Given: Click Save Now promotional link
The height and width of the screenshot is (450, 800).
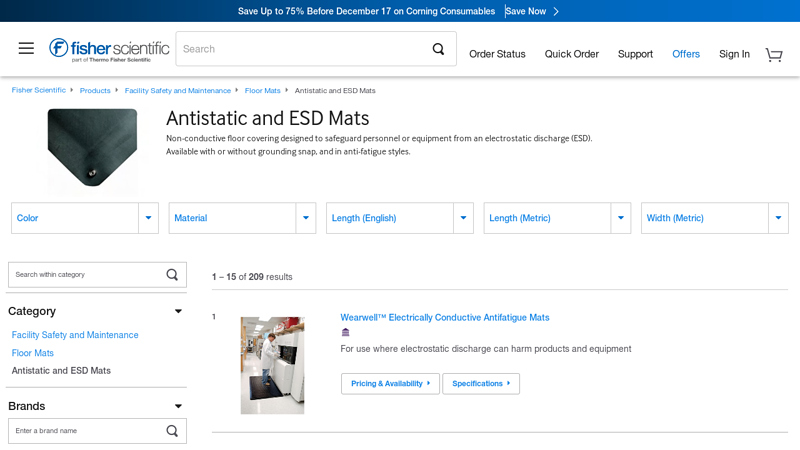Looking at the screenshot, I should pos(526,11).
